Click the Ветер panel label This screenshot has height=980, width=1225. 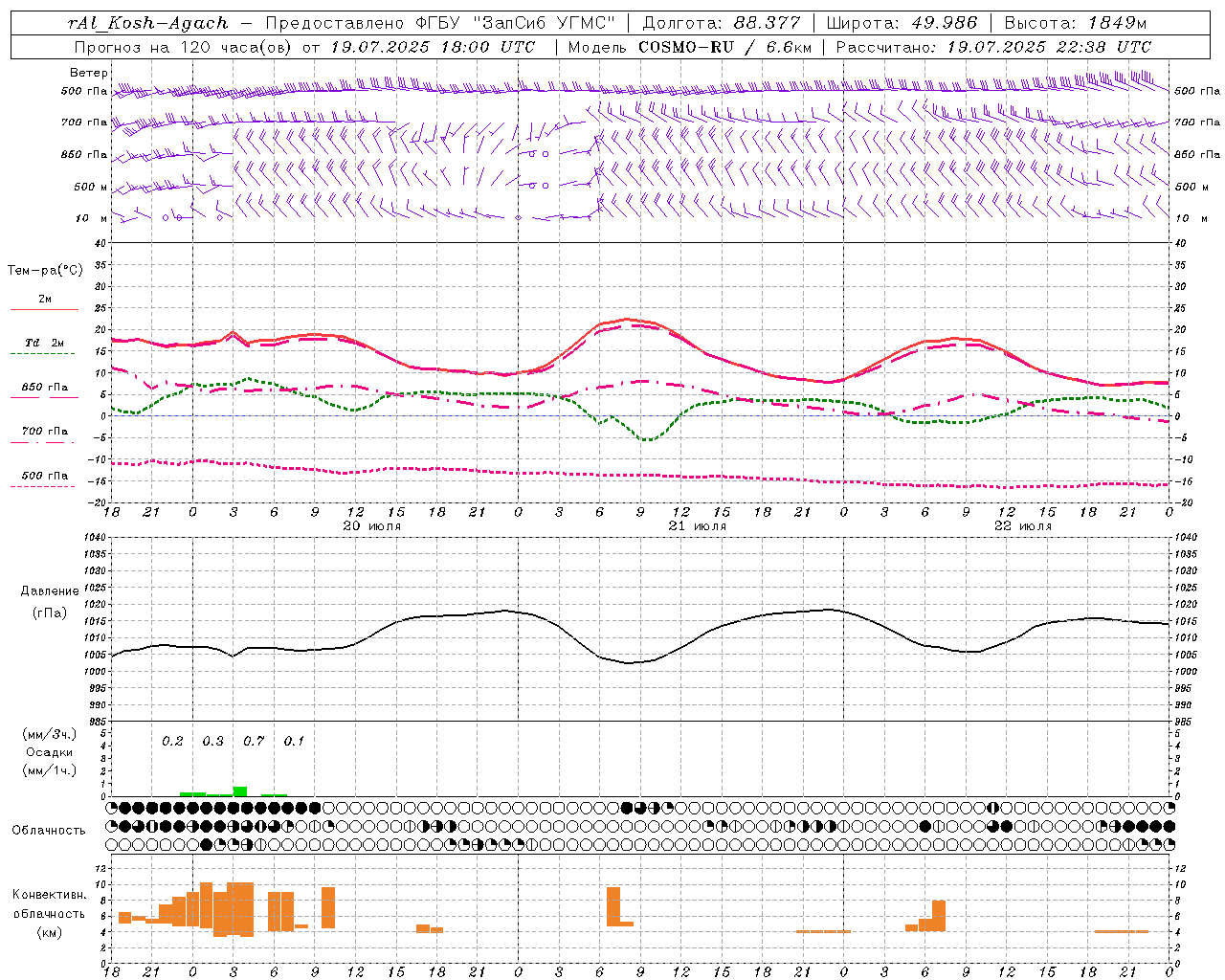tap(89, 73)
